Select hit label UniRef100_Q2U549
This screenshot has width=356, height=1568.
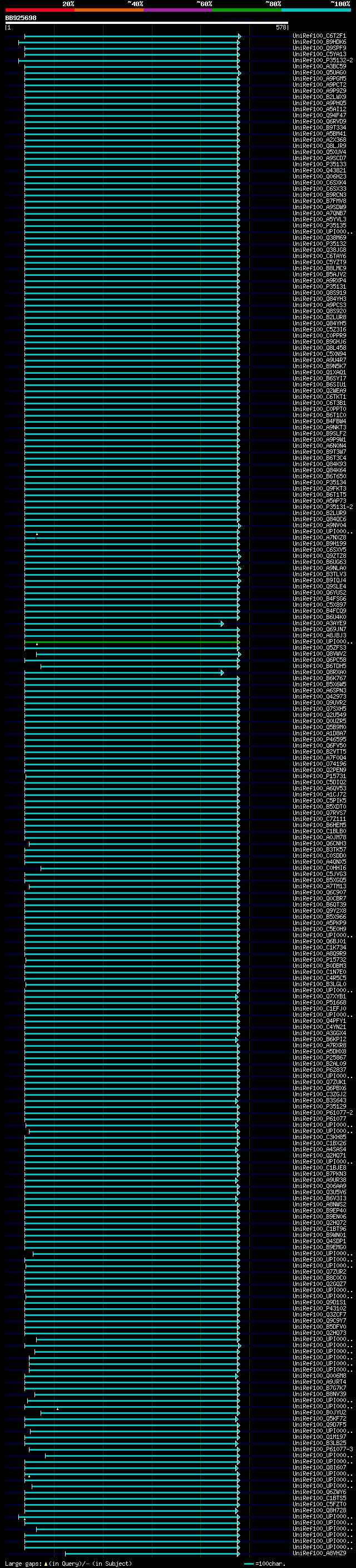point(319,715)
